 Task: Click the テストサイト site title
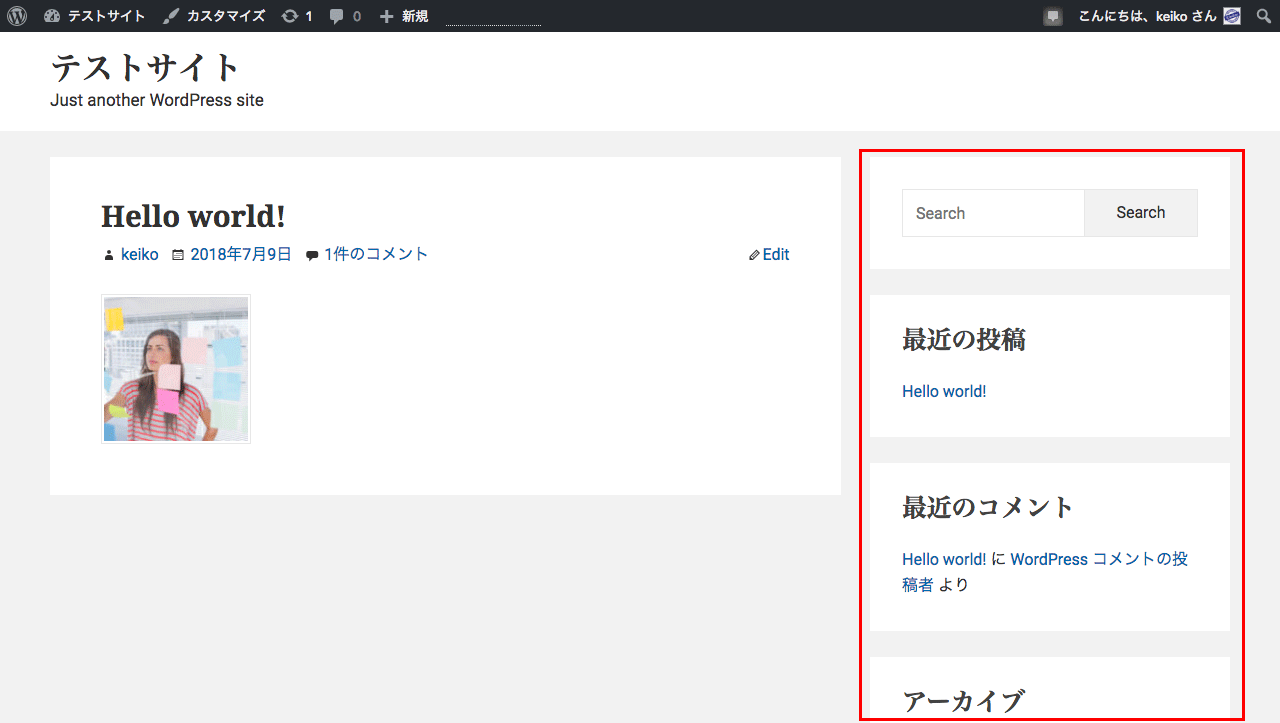click(146, 67)
